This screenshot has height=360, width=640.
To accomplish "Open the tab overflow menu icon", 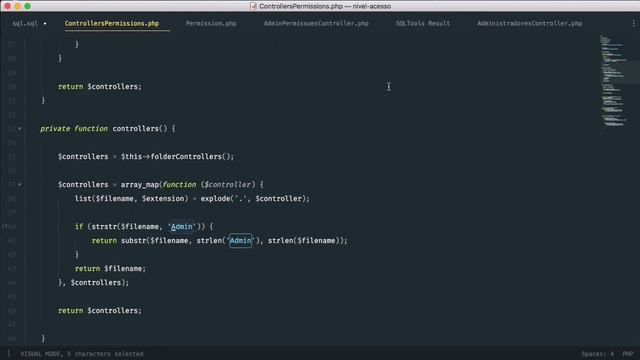I will coord(633,24).
